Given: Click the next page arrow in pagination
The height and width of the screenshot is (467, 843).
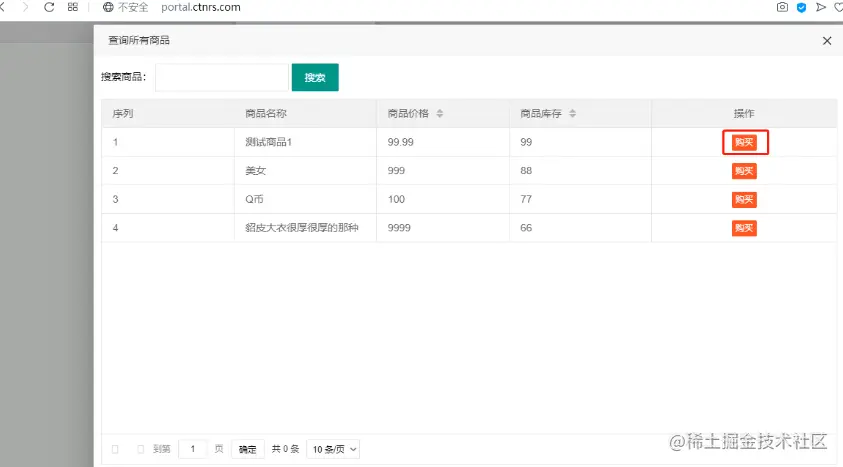Looking at the screenshot, I should (x=141, y=449).
